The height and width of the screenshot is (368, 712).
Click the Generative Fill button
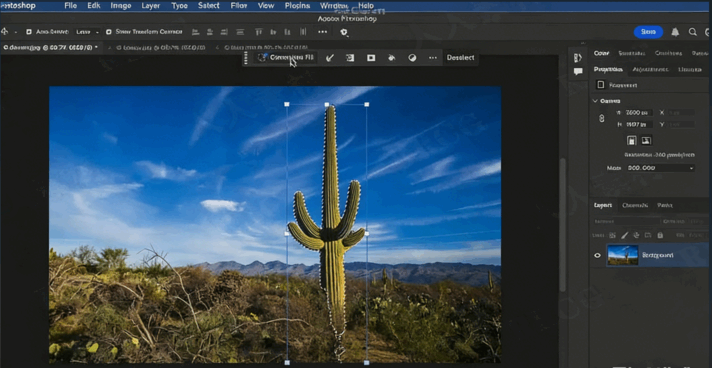286,58
